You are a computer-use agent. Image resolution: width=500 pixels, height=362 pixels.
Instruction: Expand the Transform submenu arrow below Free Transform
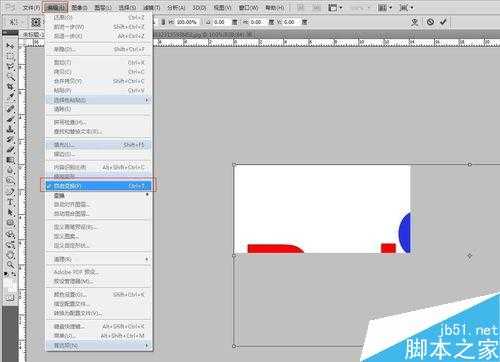tap(147, 195)
